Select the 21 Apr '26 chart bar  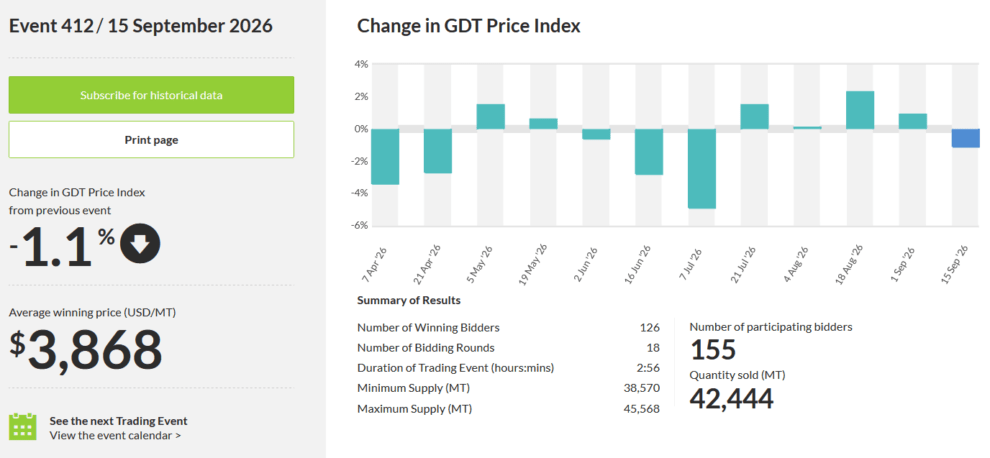438,151
